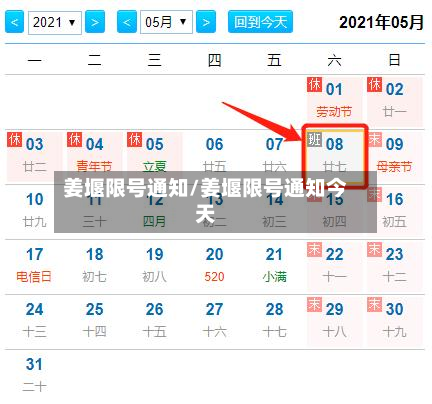The height and width of the screenshot is (404, 432).
Task: Select May 31 二十
Action: [34, 376]
